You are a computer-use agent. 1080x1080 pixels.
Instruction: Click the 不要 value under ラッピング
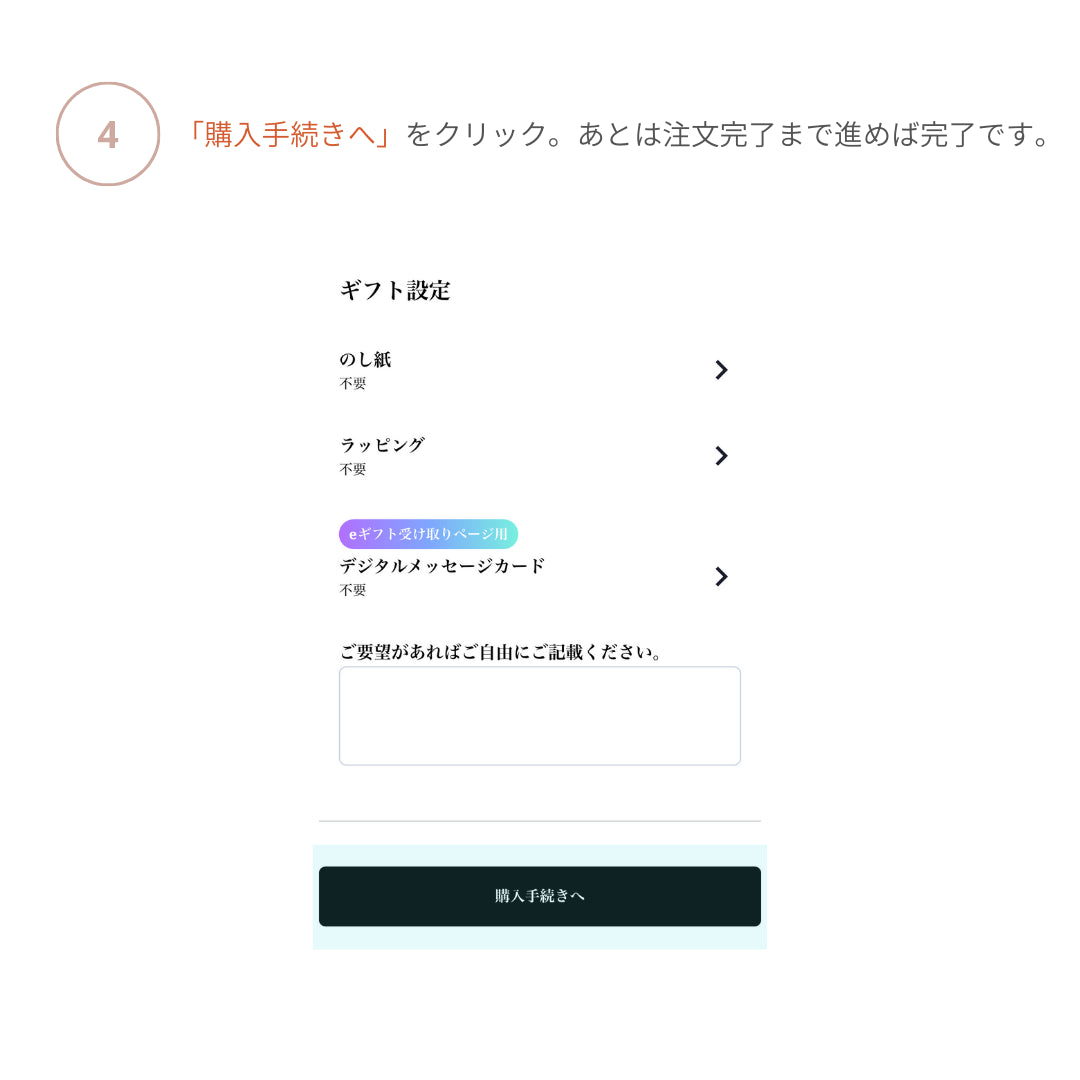[353, 470]
